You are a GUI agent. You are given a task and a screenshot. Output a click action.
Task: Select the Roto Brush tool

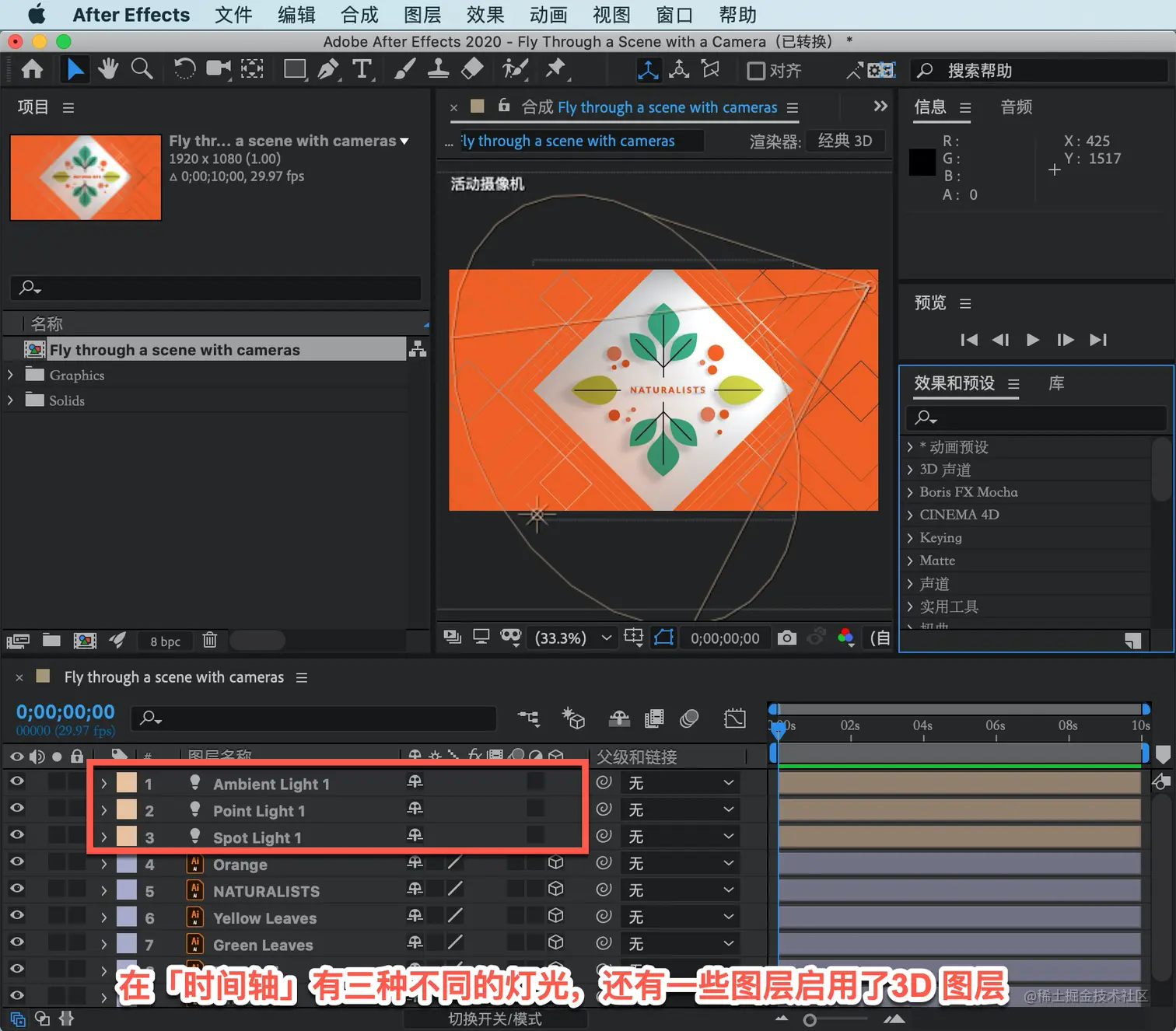pos(515,70)
